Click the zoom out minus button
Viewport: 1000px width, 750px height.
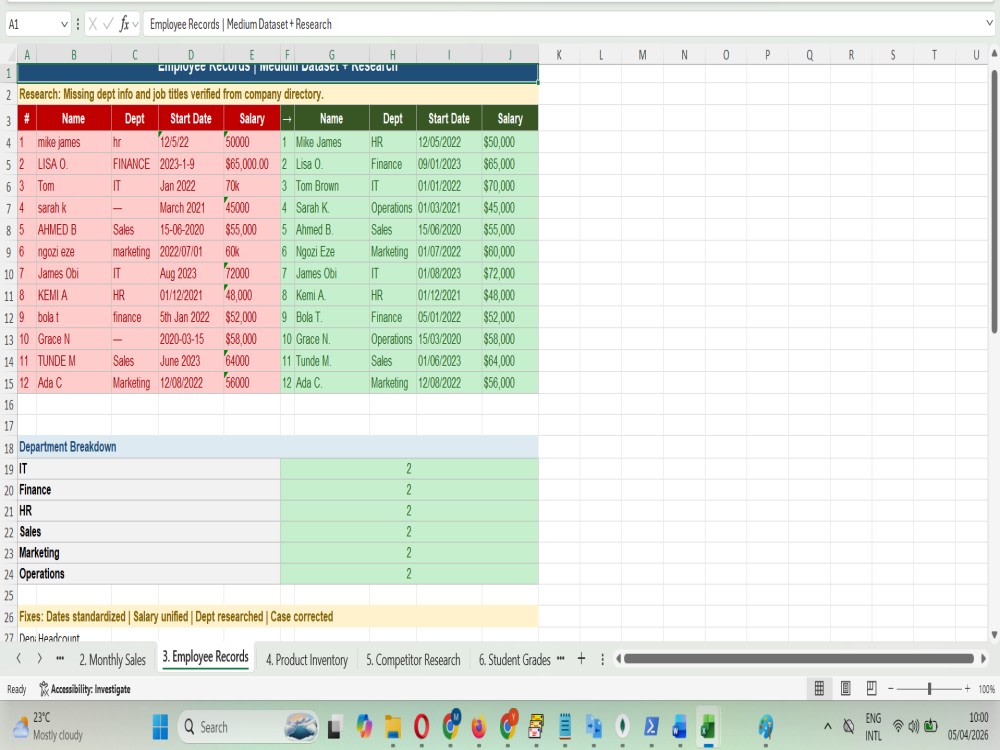click(x=891, y=689)
